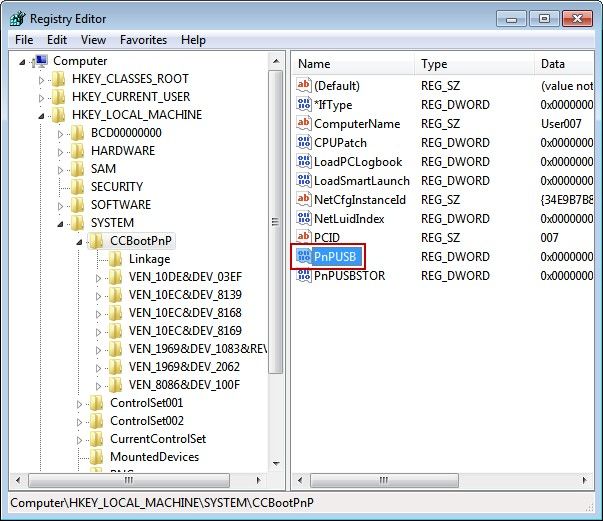603x521 pixels.
Task: Click the tree pane vertical scrollbar thumb
Action: coord(275,222)
